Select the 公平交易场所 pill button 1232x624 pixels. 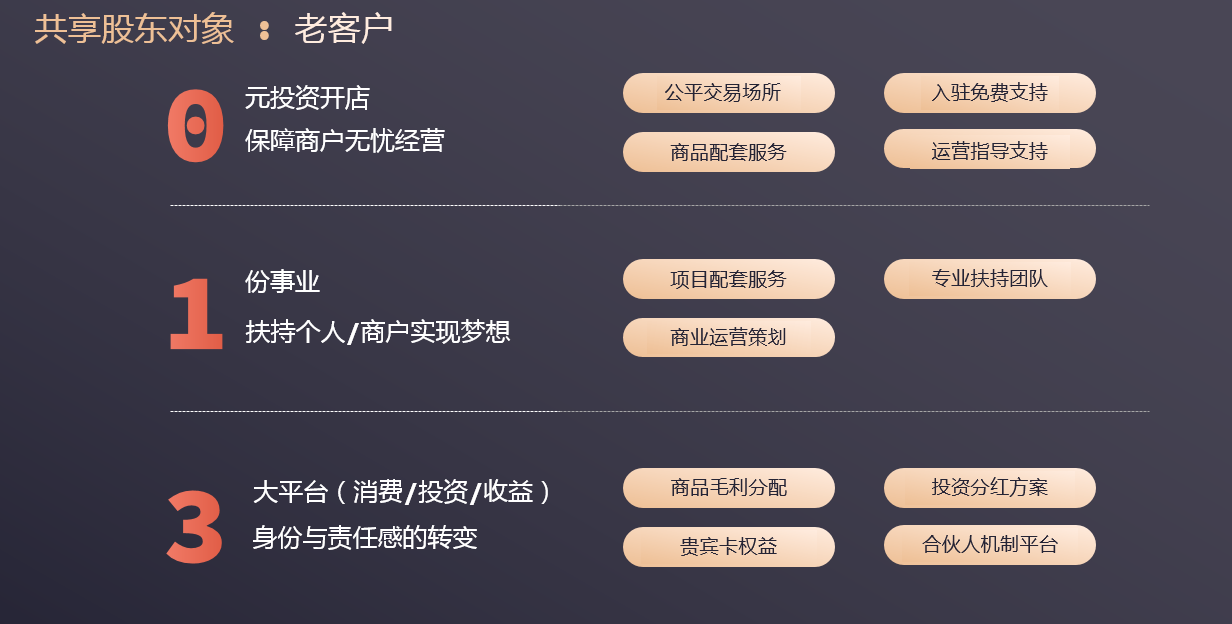[729, 93]
